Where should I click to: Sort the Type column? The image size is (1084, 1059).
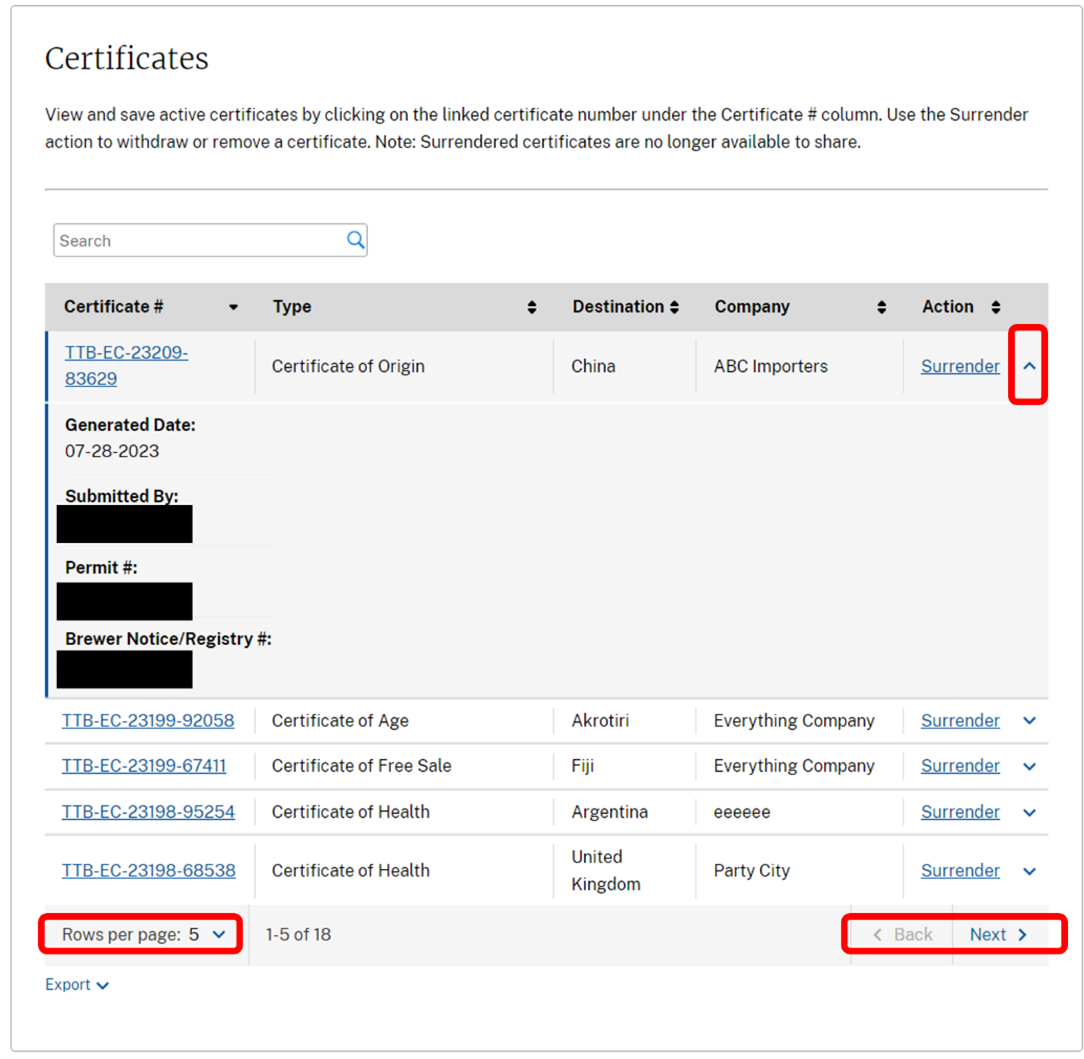coord(532,307)
